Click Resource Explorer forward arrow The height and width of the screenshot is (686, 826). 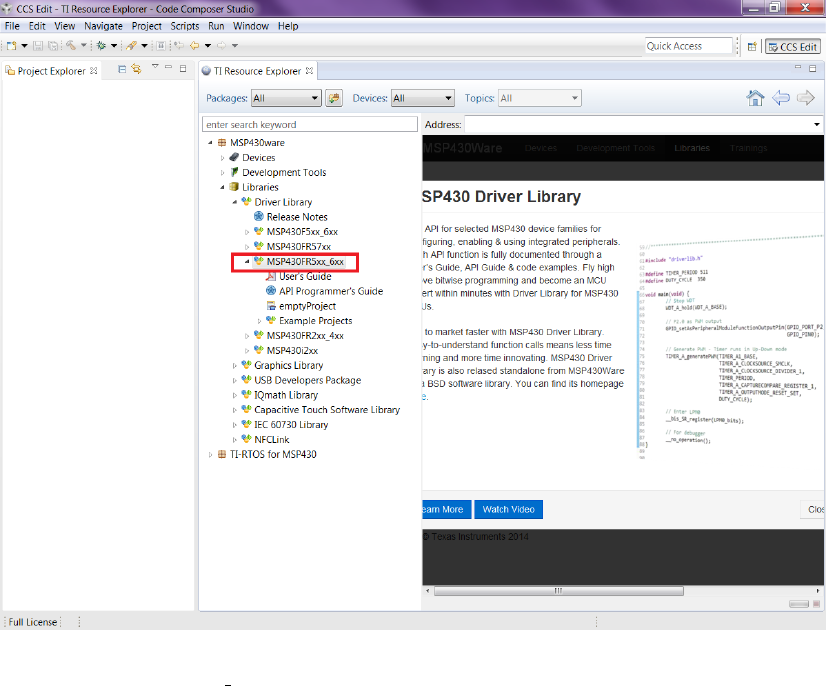click(x=805, y=98)
